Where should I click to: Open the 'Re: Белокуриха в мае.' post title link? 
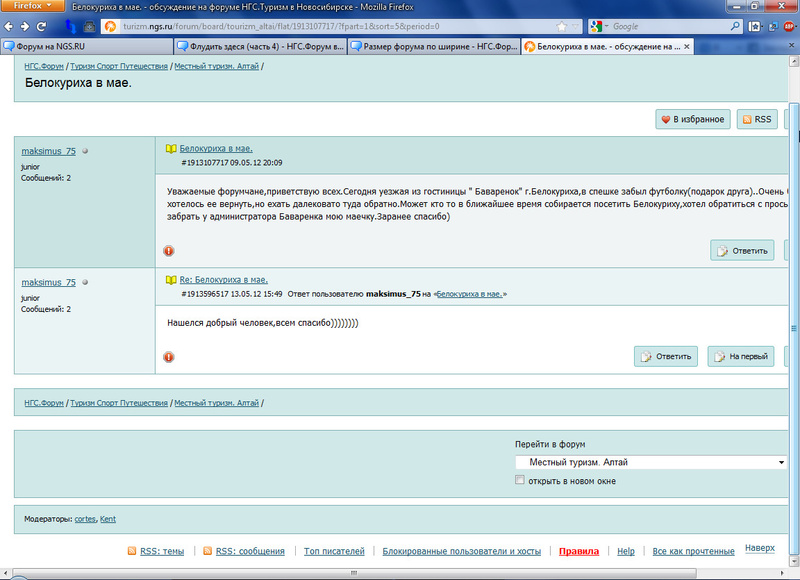[x=223, y=280]
